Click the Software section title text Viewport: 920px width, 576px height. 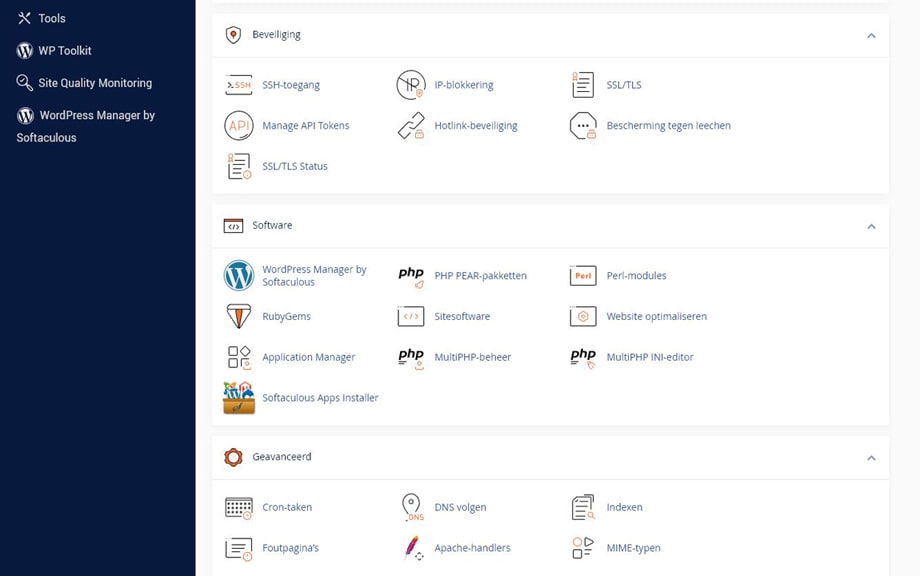pyautogui.click(x=272, y=225)
